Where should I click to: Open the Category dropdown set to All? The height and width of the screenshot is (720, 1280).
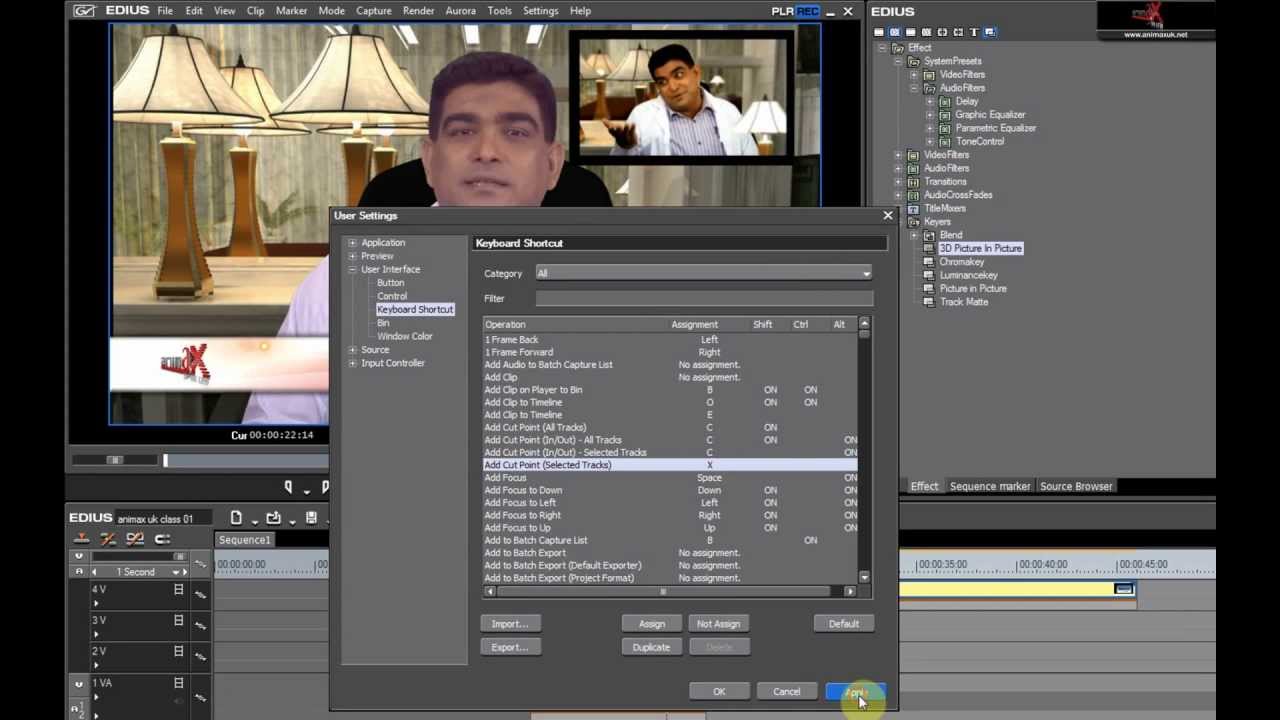704,273
